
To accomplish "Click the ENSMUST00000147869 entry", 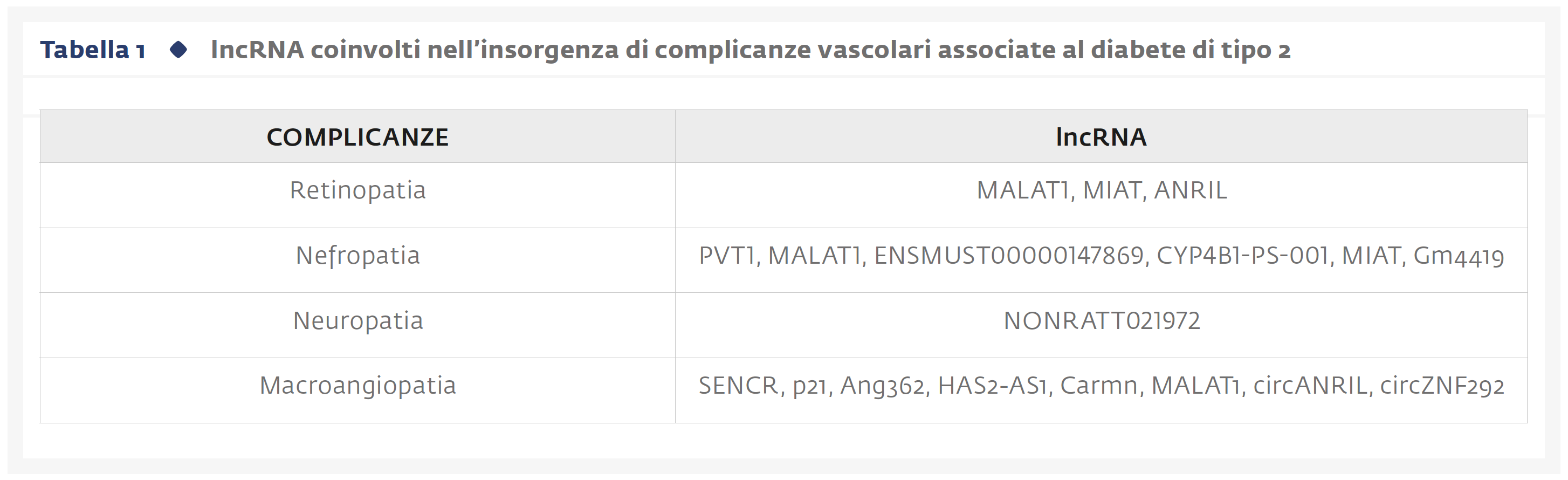I will [x=1009, y=256].
